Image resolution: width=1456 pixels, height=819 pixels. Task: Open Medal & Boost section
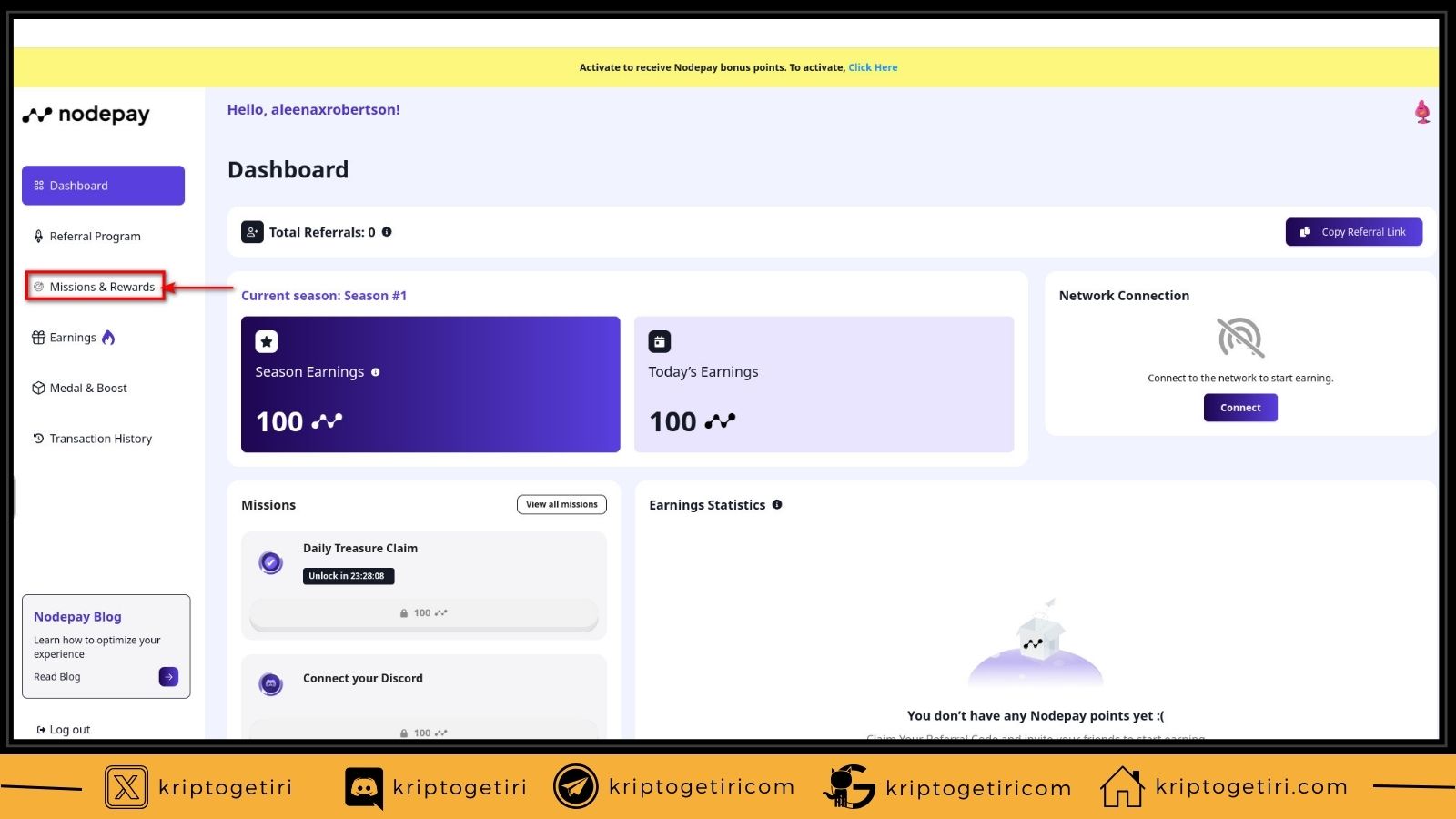pos(87,389)
